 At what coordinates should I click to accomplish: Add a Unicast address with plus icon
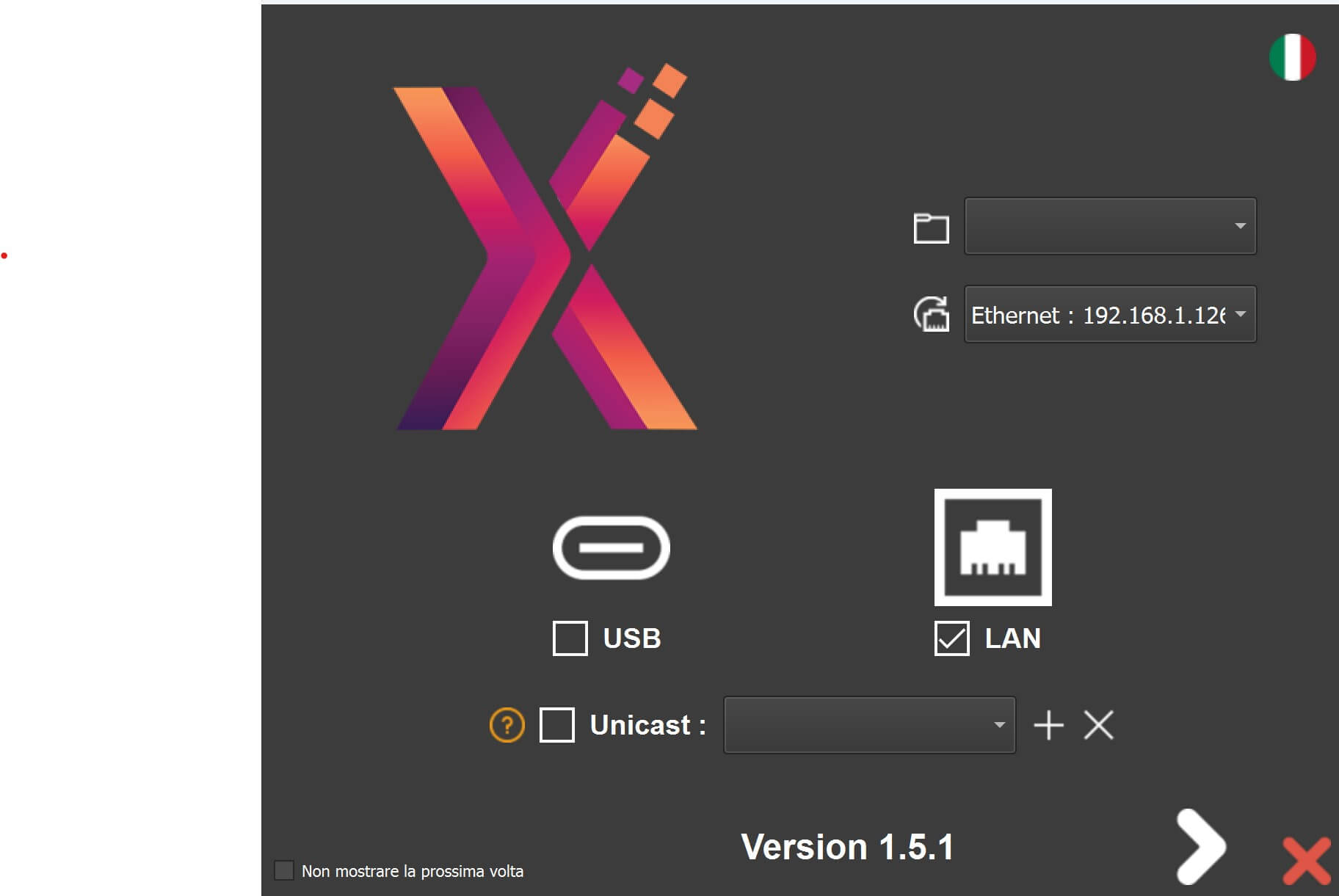point(1048,725)
